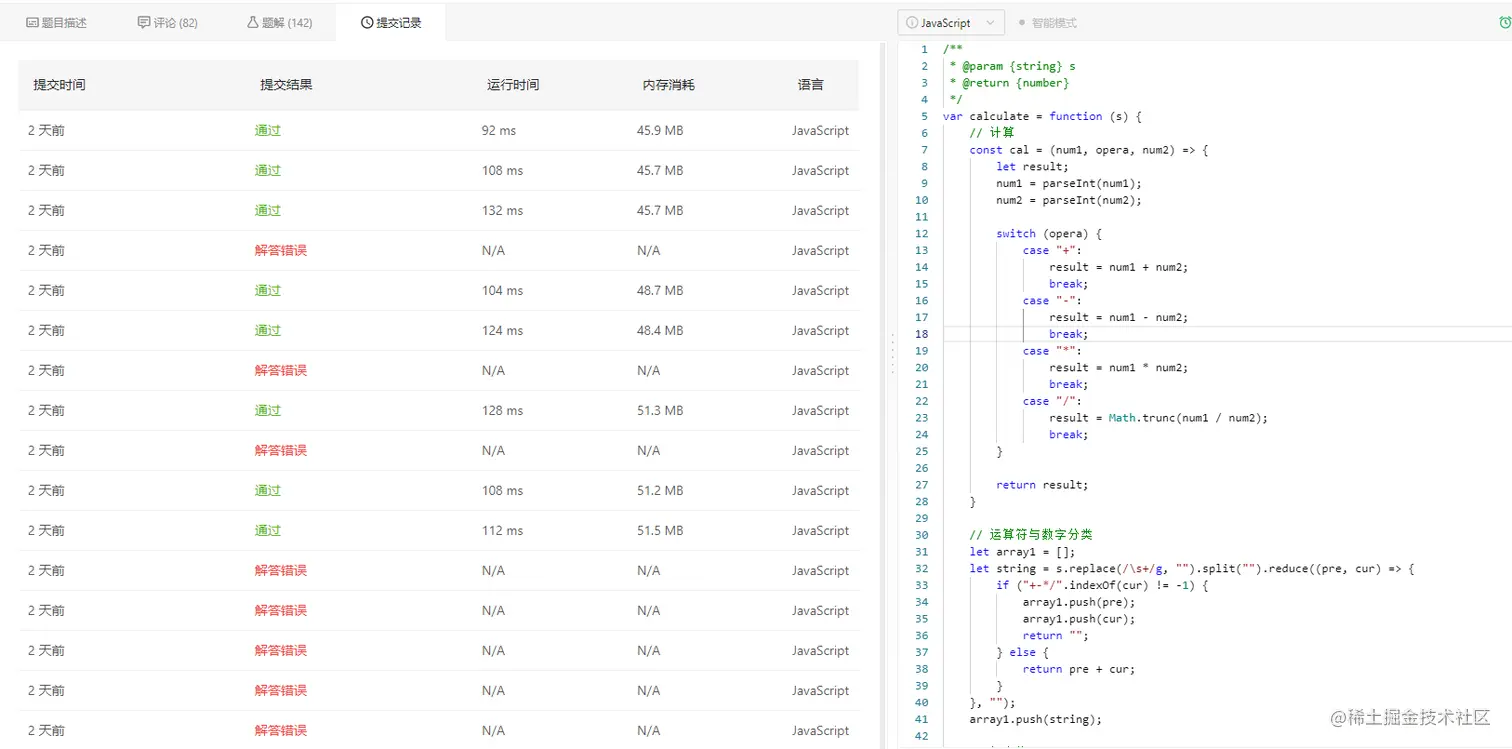
Task: Open the 通过 submission with 128 ms runtime
Action: click(268, 410)
